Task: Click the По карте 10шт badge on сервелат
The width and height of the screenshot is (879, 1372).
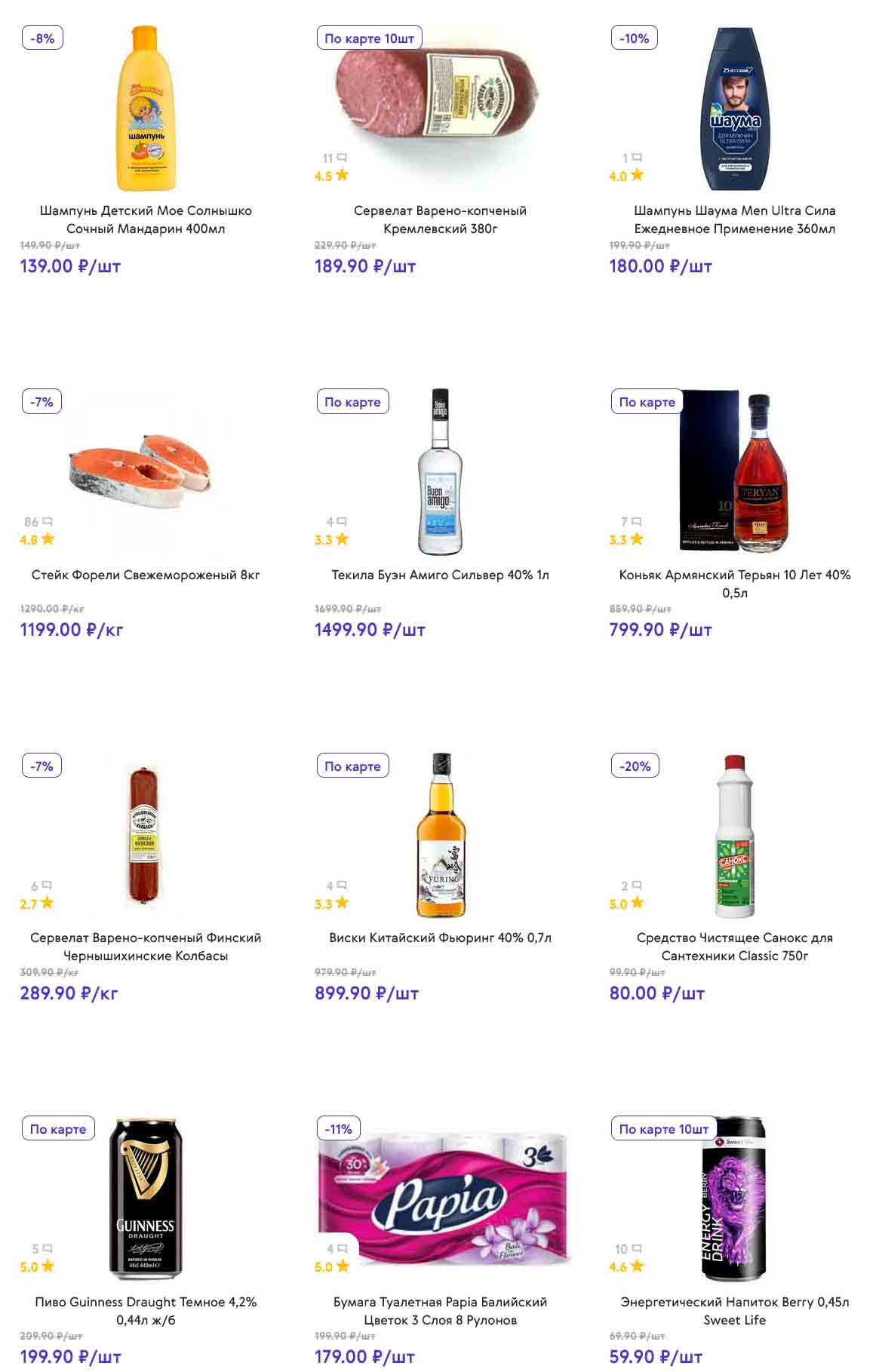Action: [369, 38]
